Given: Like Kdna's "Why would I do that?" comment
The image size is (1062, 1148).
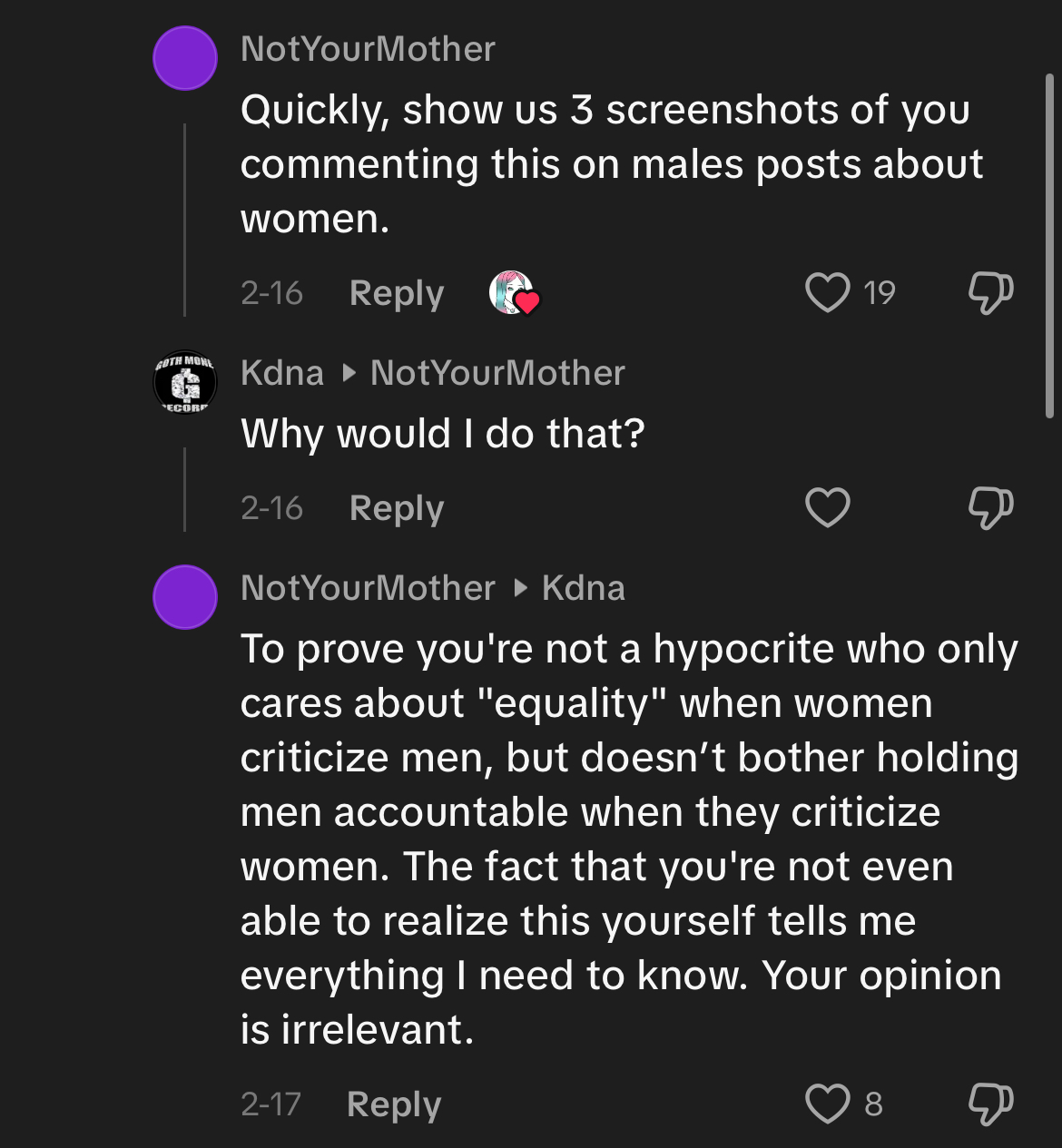Looking at the screenshot, I should coord(828,507).
